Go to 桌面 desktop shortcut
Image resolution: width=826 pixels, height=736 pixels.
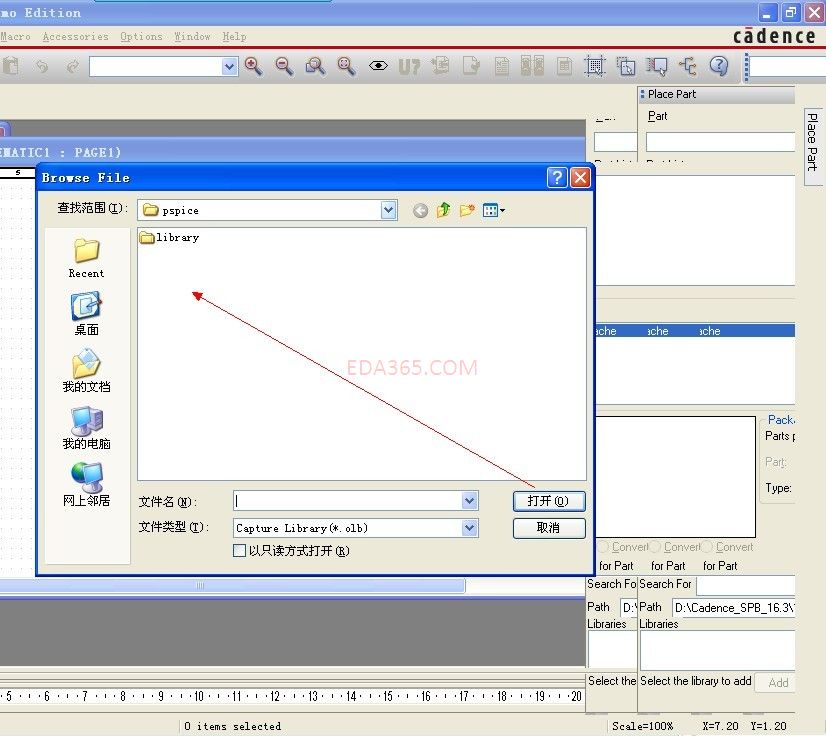(x=86, y=314)
